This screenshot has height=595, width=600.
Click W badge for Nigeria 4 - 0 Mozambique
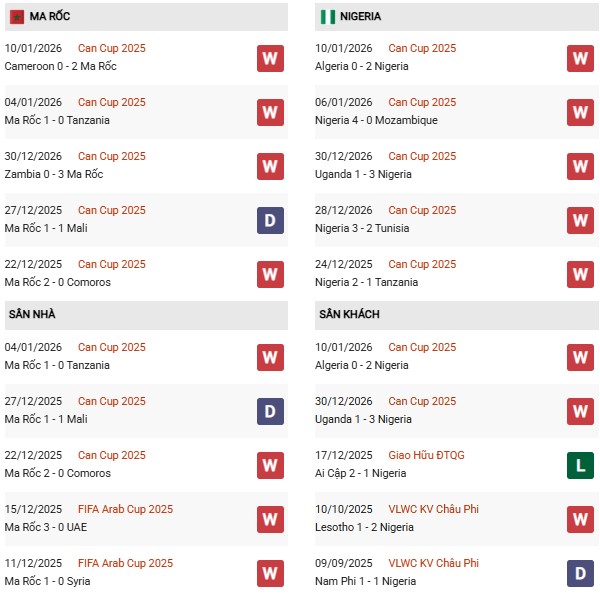[x=580, y=112]
